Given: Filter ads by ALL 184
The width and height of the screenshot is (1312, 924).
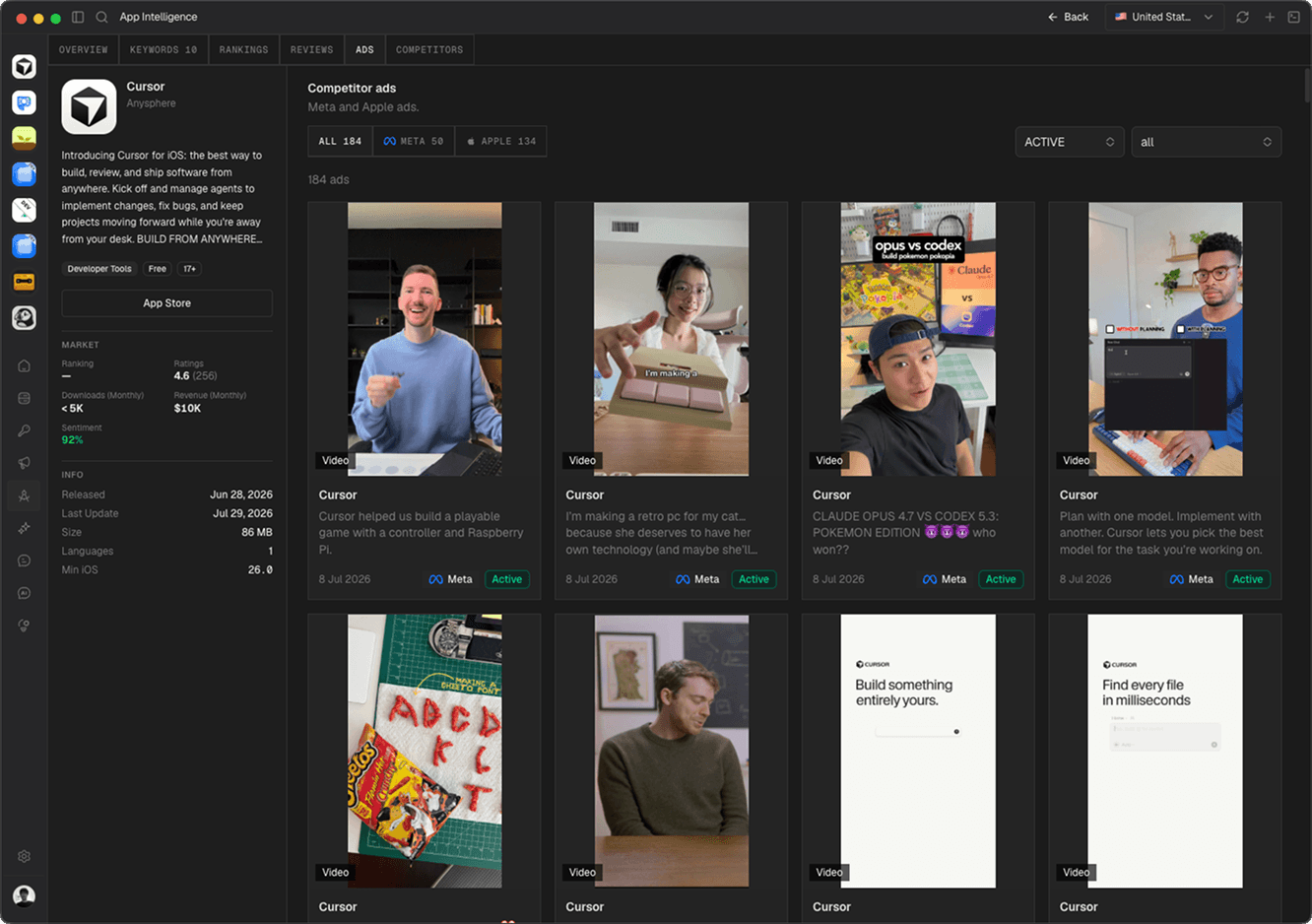Looking at the screenshot, I should (340, 141).
